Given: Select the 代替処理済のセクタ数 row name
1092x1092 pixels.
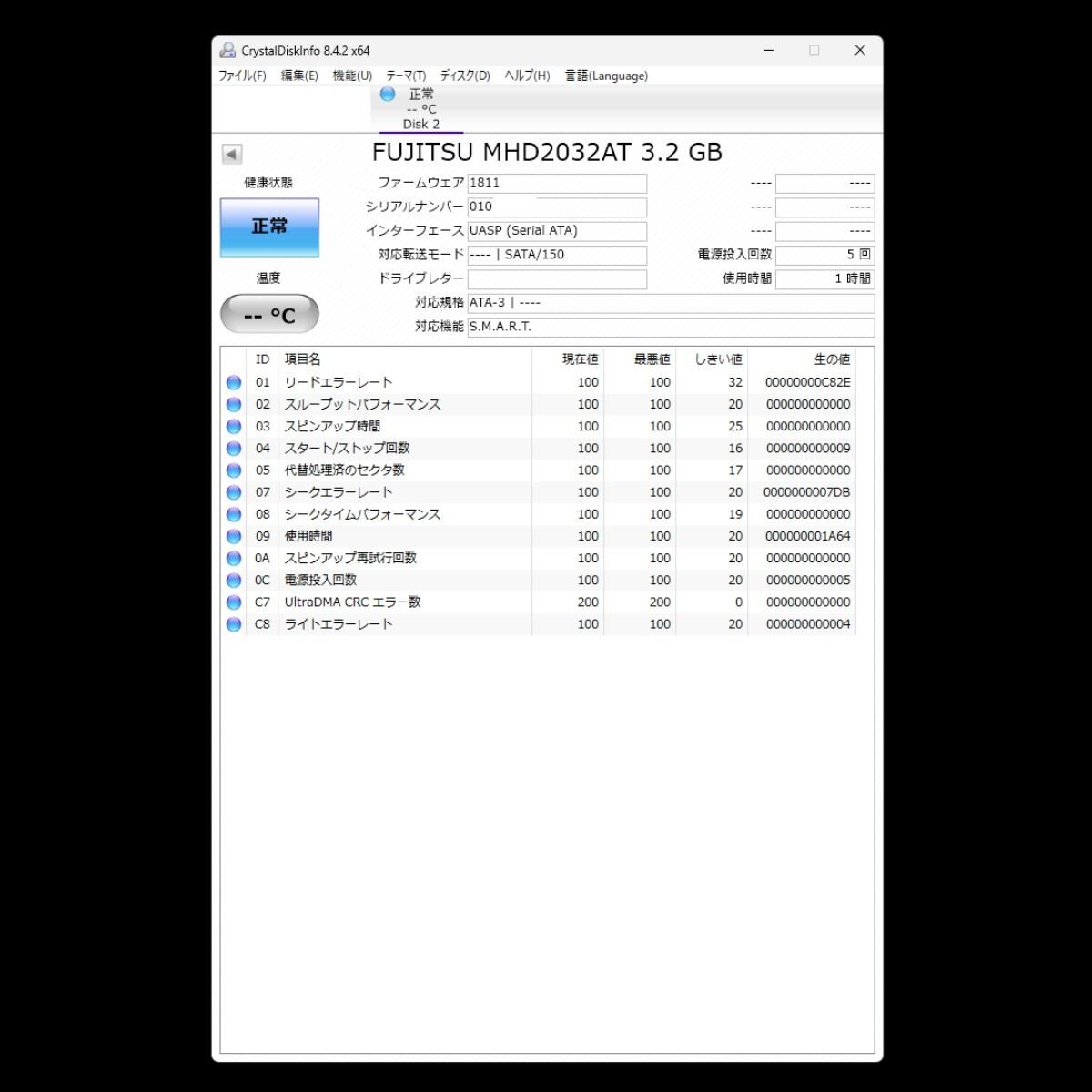Looking at the screenshot, I should 344,470.
